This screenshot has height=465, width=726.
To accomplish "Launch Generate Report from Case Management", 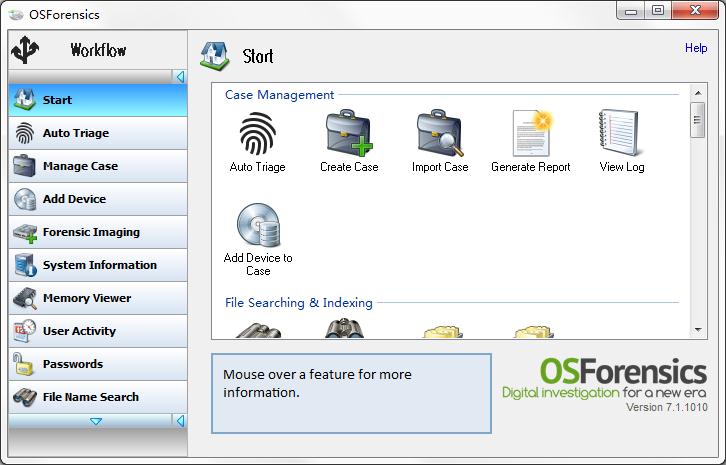I will [531, 134].
